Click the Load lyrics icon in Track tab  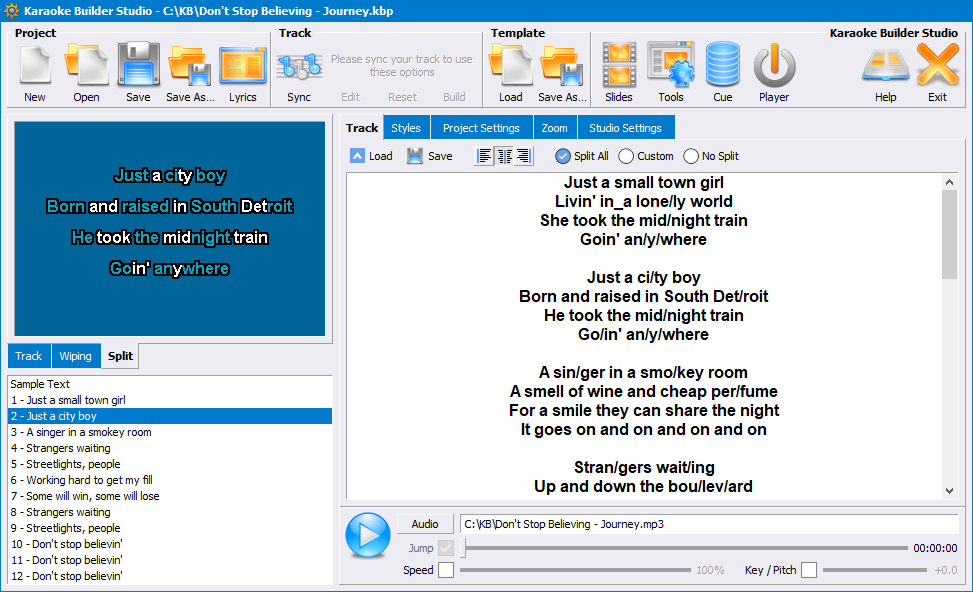357,156
